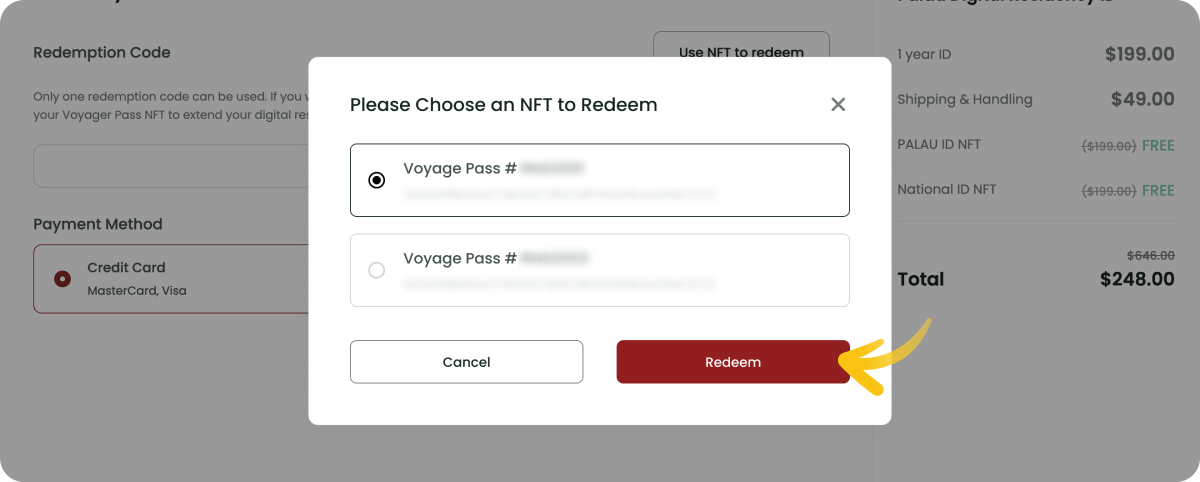Click the PALAU ID NFT FREE label
The image size is (1200, 482).
click(x=1158, y=145)
